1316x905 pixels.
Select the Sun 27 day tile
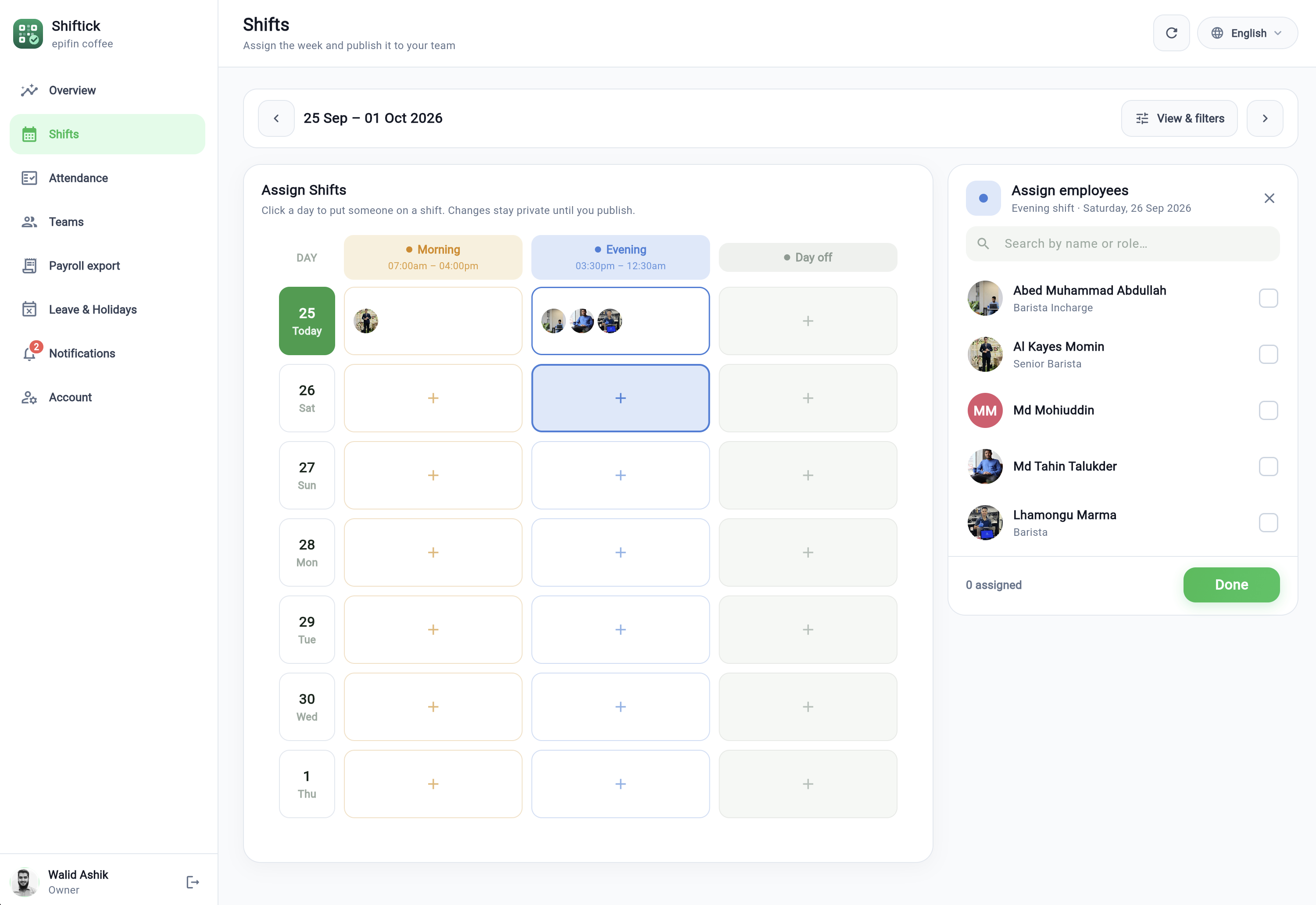point(307,475)
